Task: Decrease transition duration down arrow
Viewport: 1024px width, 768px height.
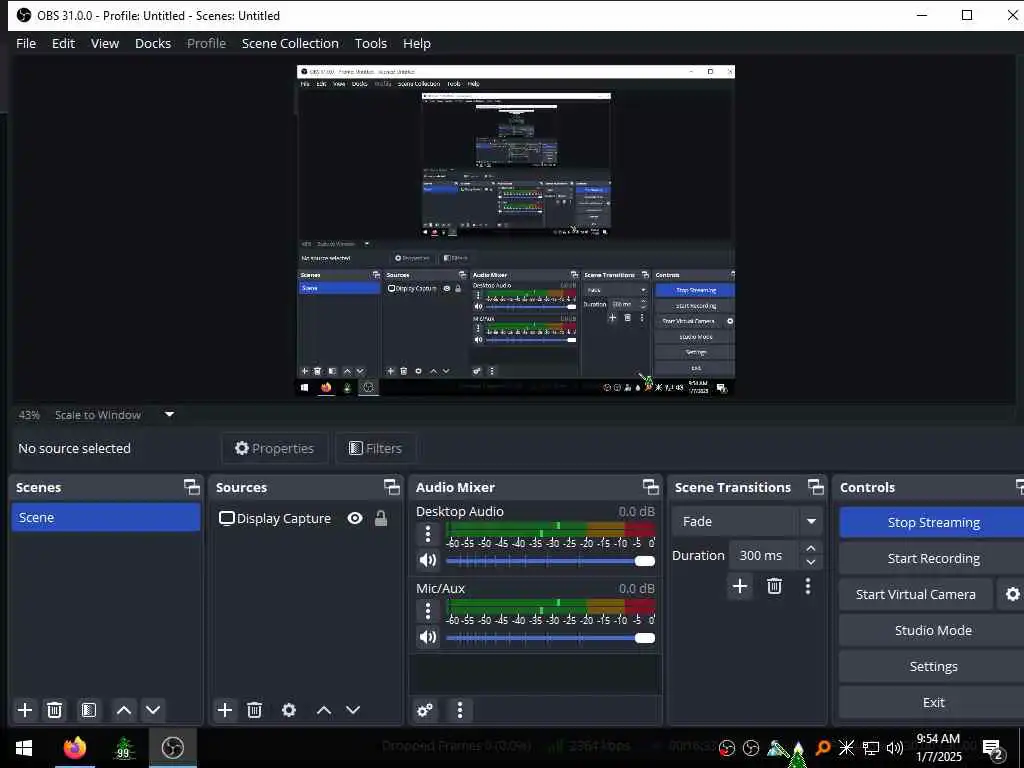Action: (x=810, y=562)
